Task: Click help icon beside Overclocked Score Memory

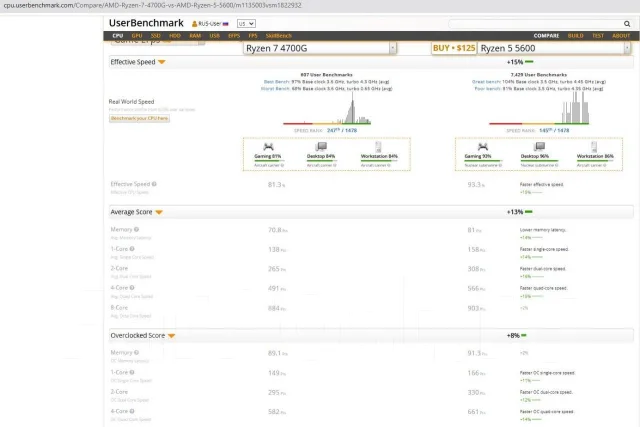Action: click(136, 352)
